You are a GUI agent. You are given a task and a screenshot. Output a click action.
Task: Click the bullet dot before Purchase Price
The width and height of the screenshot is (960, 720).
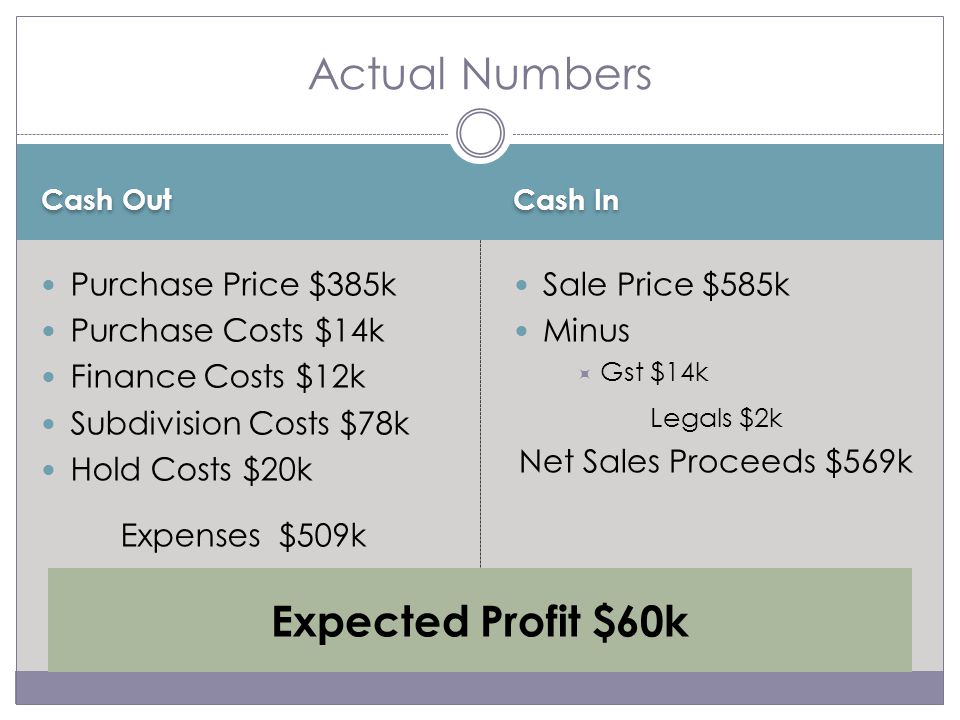(49, 285)
